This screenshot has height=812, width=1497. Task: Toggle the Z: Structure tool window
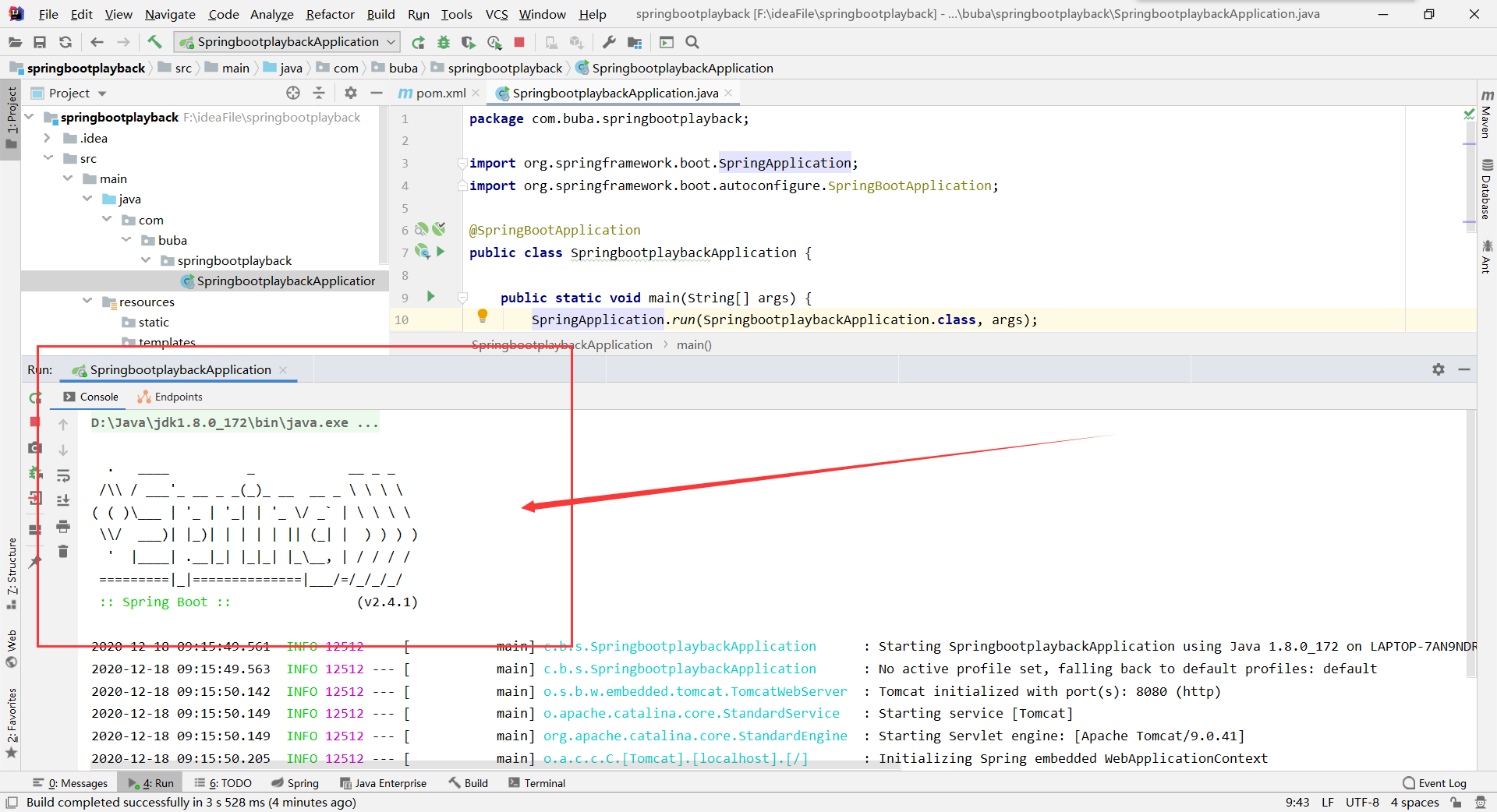click(x=11, y=573)
